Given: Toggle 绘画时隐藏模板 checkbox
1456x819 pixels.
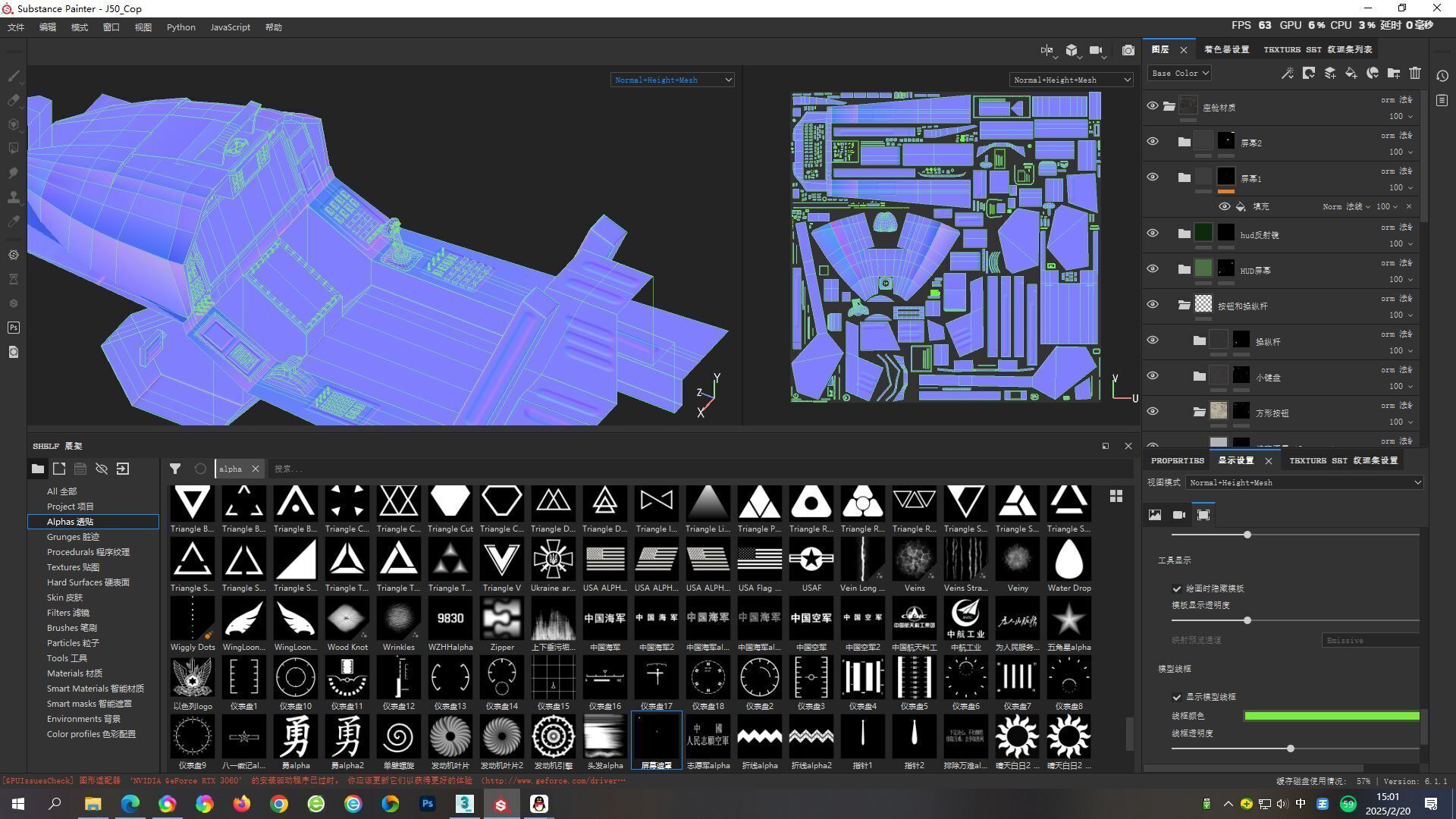Looking at the screenshot, I should coord(1177,589).
